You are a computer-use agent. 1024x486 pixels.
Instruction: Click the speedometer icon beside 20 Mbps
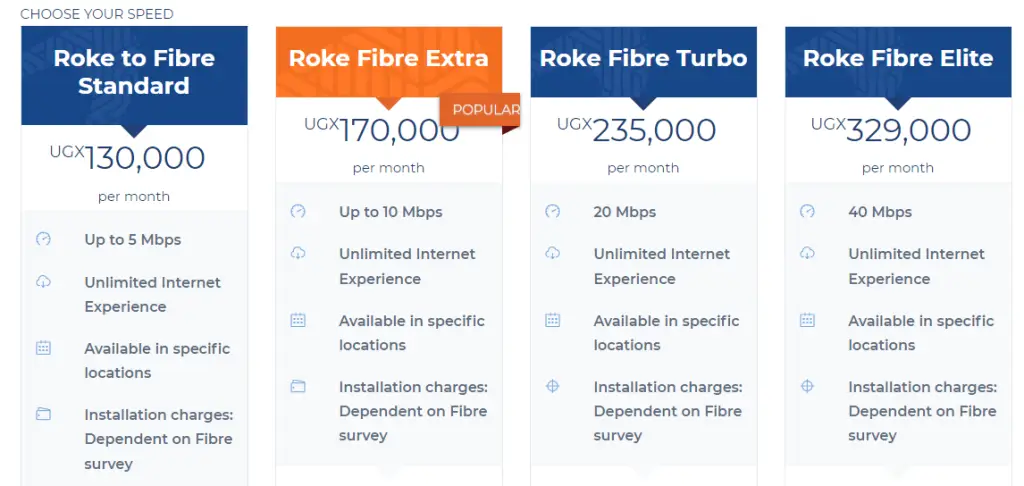coord(552,211)
